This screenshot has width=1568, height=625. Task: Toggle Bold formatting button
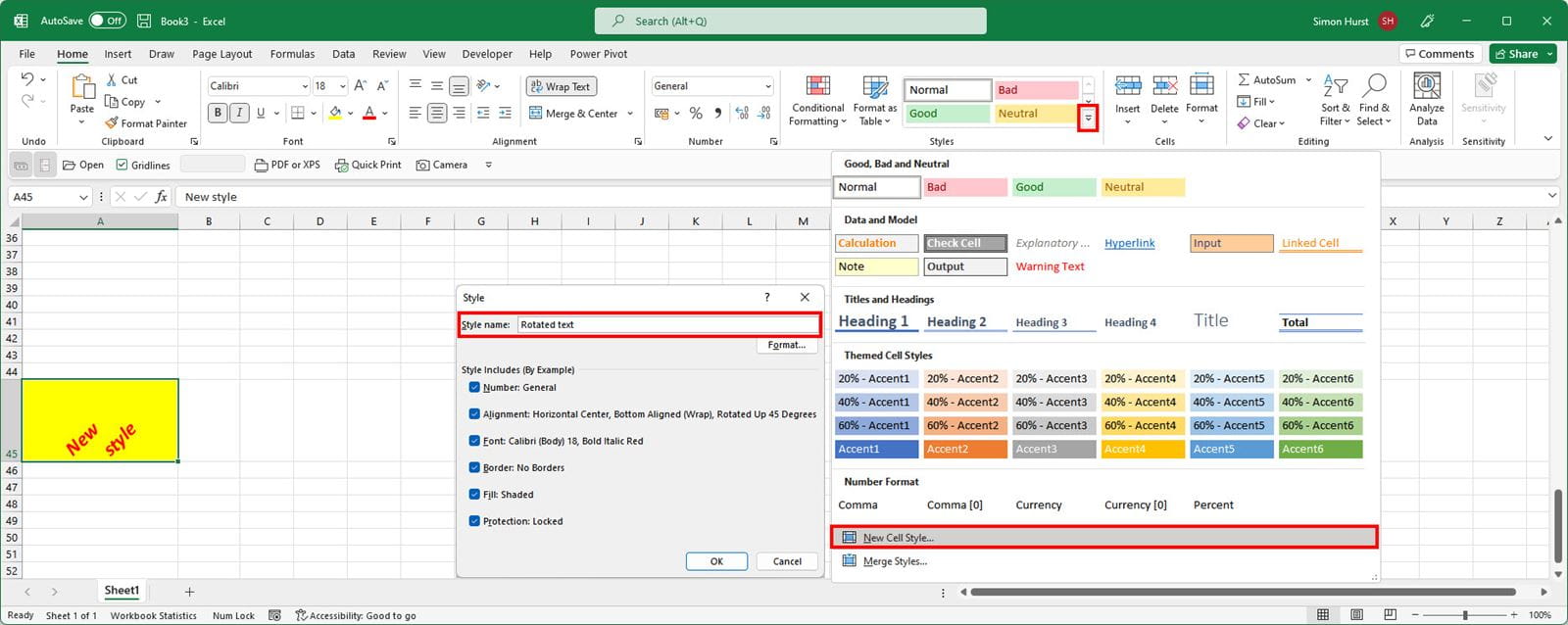218,113
